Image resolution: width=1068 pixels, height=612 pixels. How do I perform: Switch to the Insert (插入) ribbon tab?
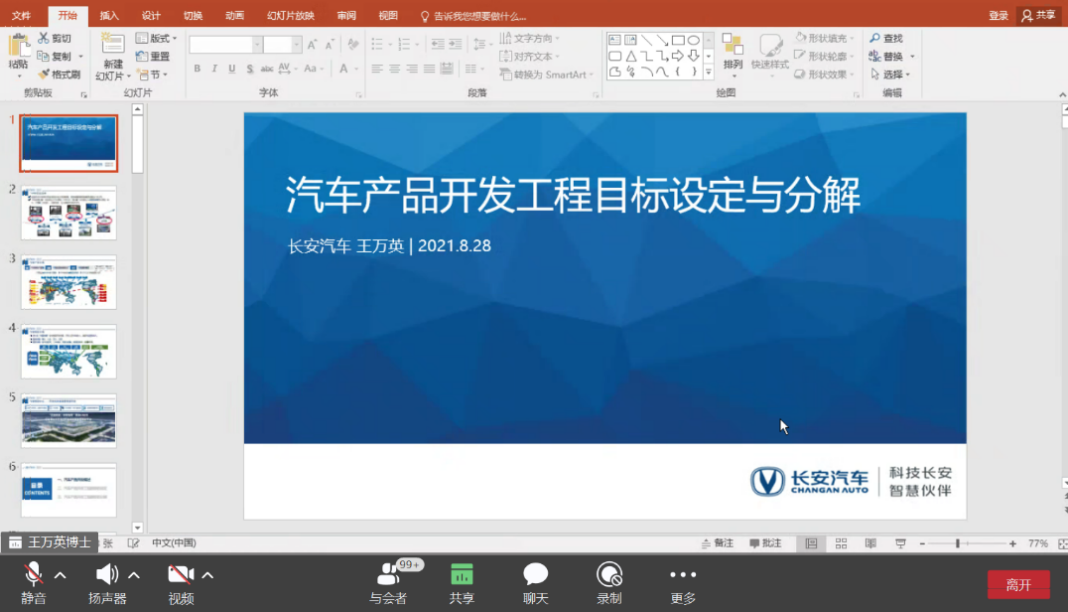pos(109,16)
